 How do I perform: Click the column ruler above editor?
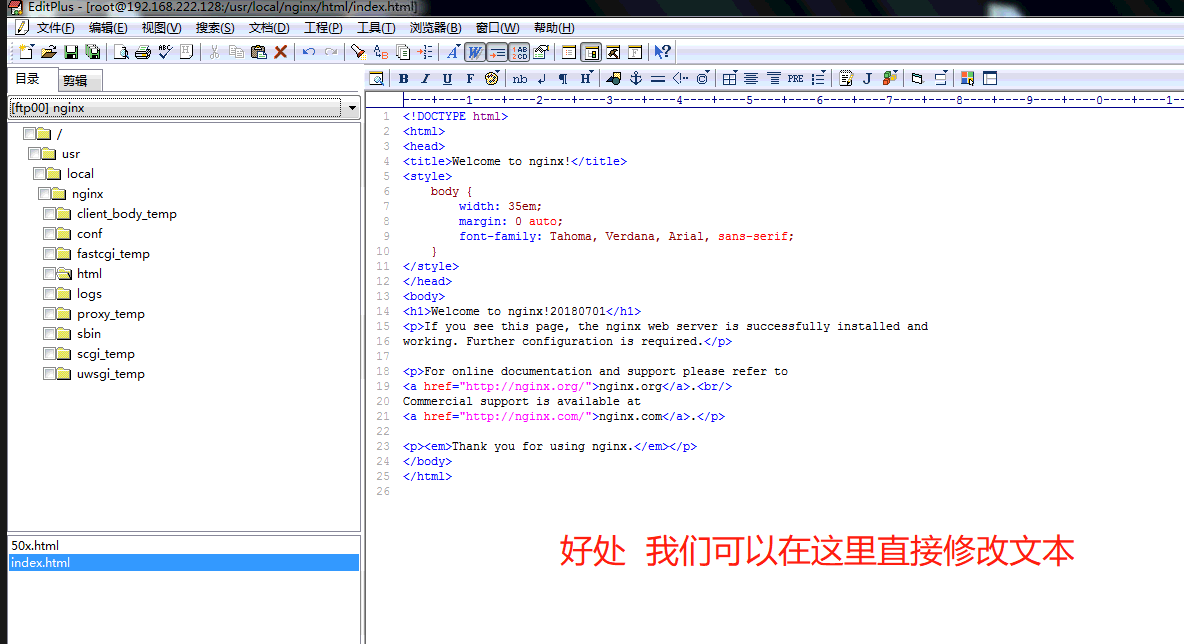tap(793, 100)
